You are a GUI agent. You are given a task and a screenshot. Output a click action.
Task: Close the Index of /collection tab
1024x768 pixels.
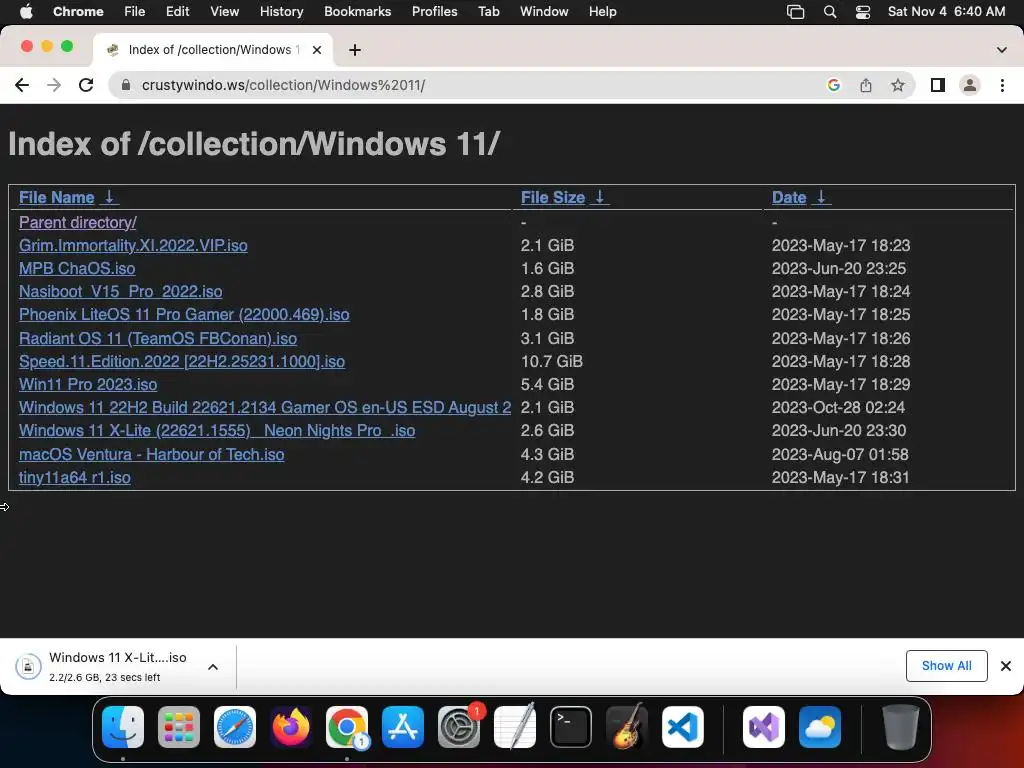pos(317,50)
